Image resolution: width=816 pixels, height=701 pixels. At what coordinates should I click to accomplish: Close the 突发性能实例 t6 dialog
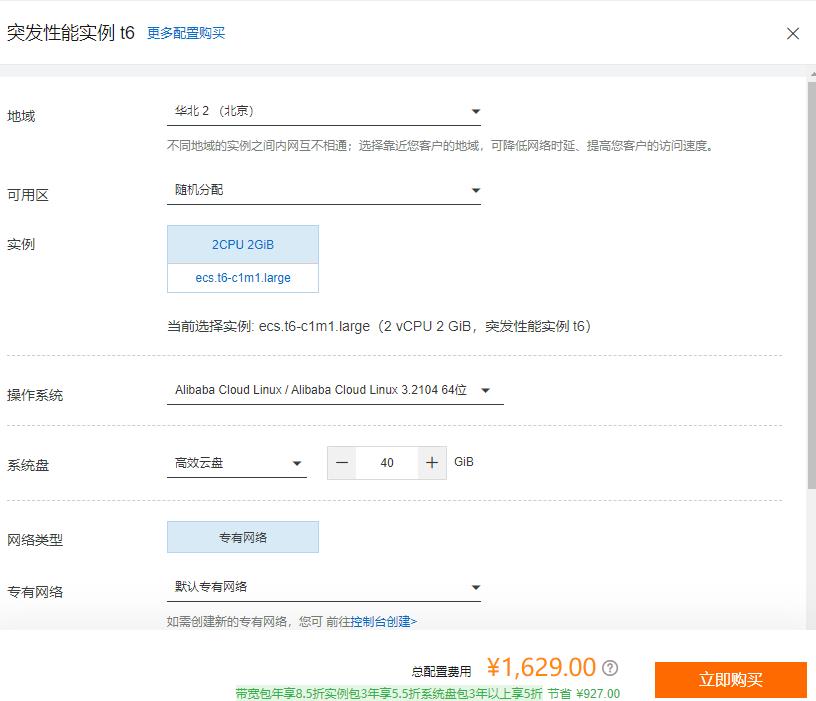[x=793, y=33]
